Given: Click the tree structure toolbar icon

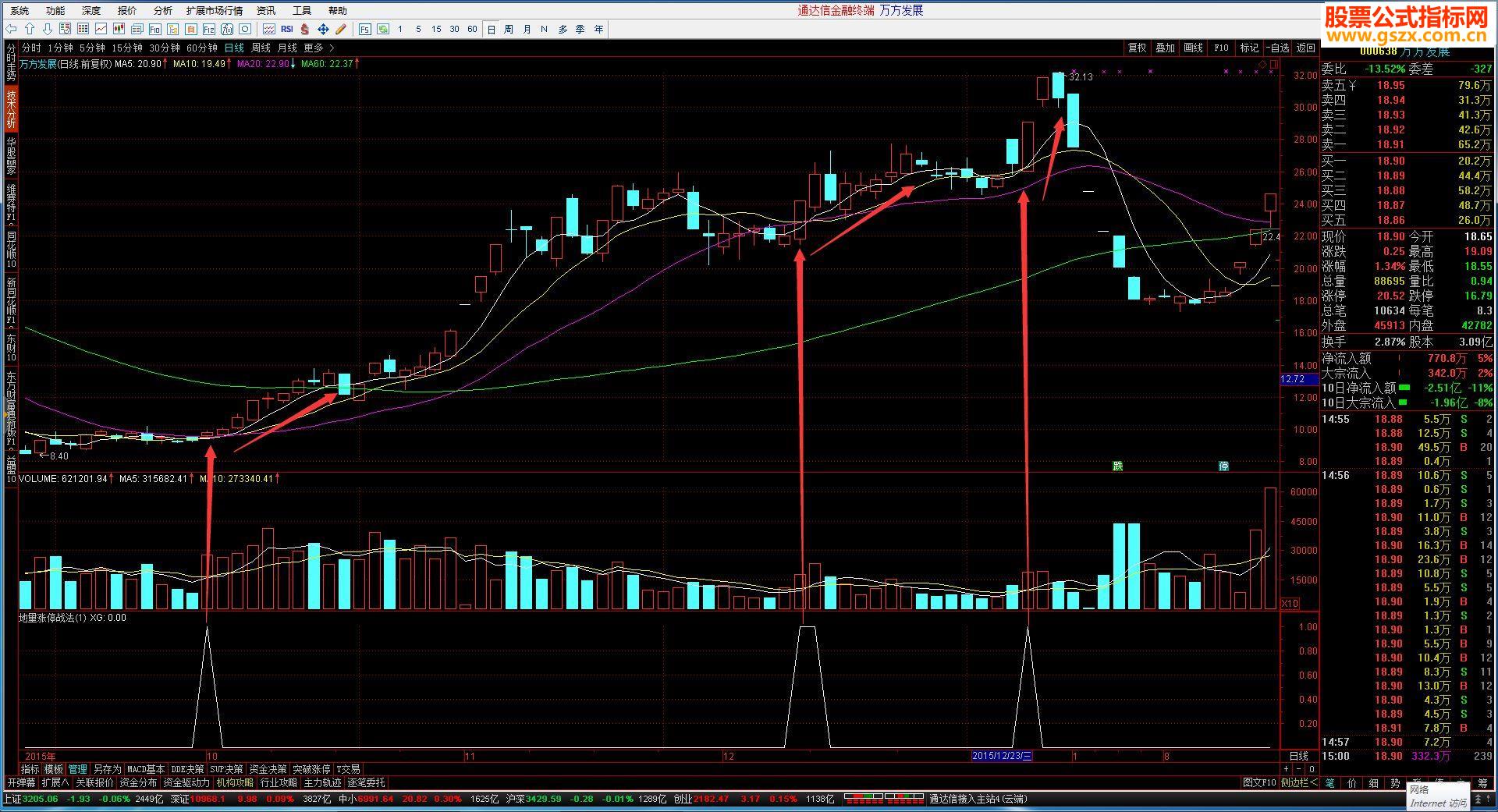Looking at the screenshot, I should [x=173, y=29].
